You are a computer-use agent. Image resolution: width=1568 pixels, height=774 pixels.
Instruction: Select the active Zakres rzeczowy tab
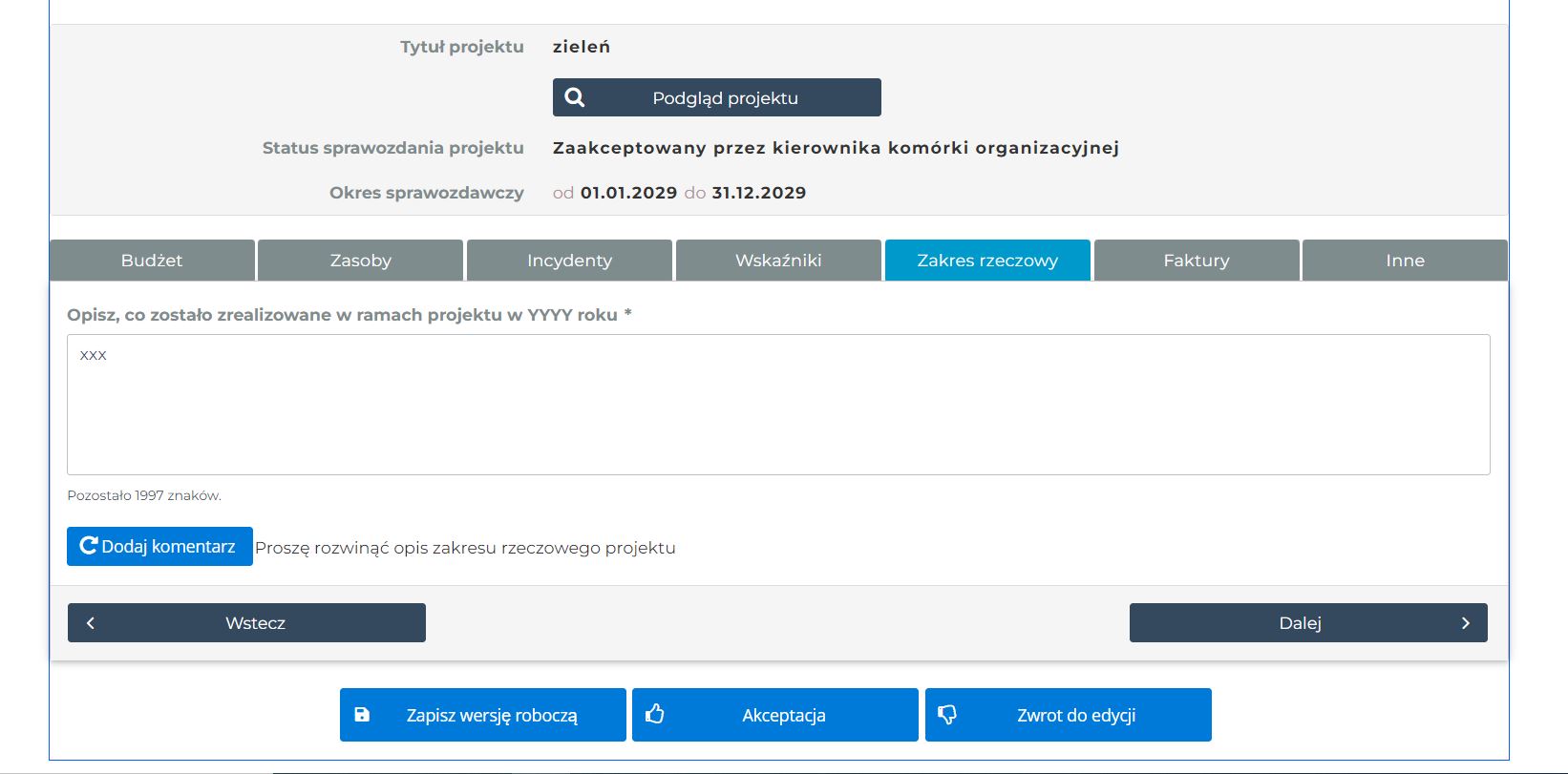987,261
